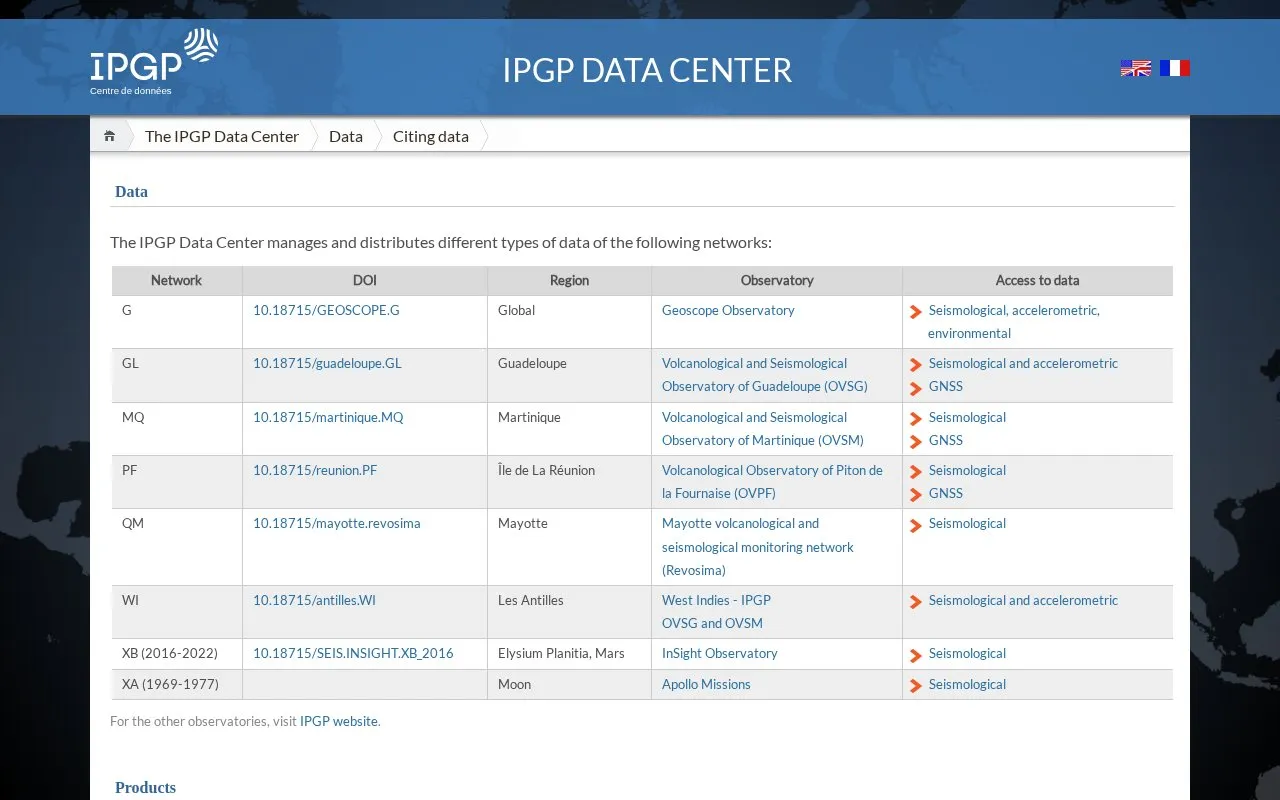The image size is (1280, 800).
Task: Switch language to English flag
Action: [x=1135, y=68]
